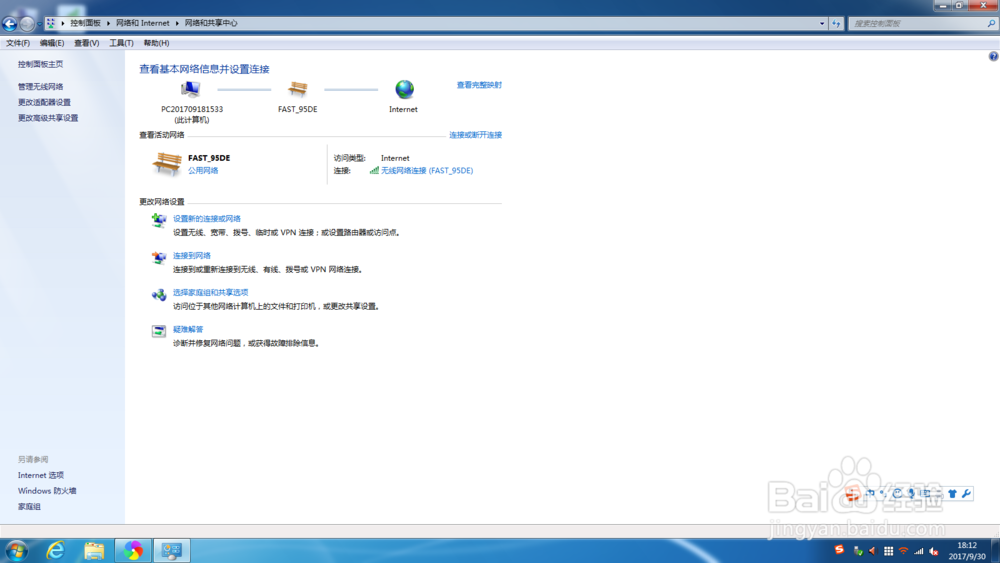Screen dimensions: 1000x563
Task: Open the orange Wi-Fi tray icon
Action: [x=903, y=551]
